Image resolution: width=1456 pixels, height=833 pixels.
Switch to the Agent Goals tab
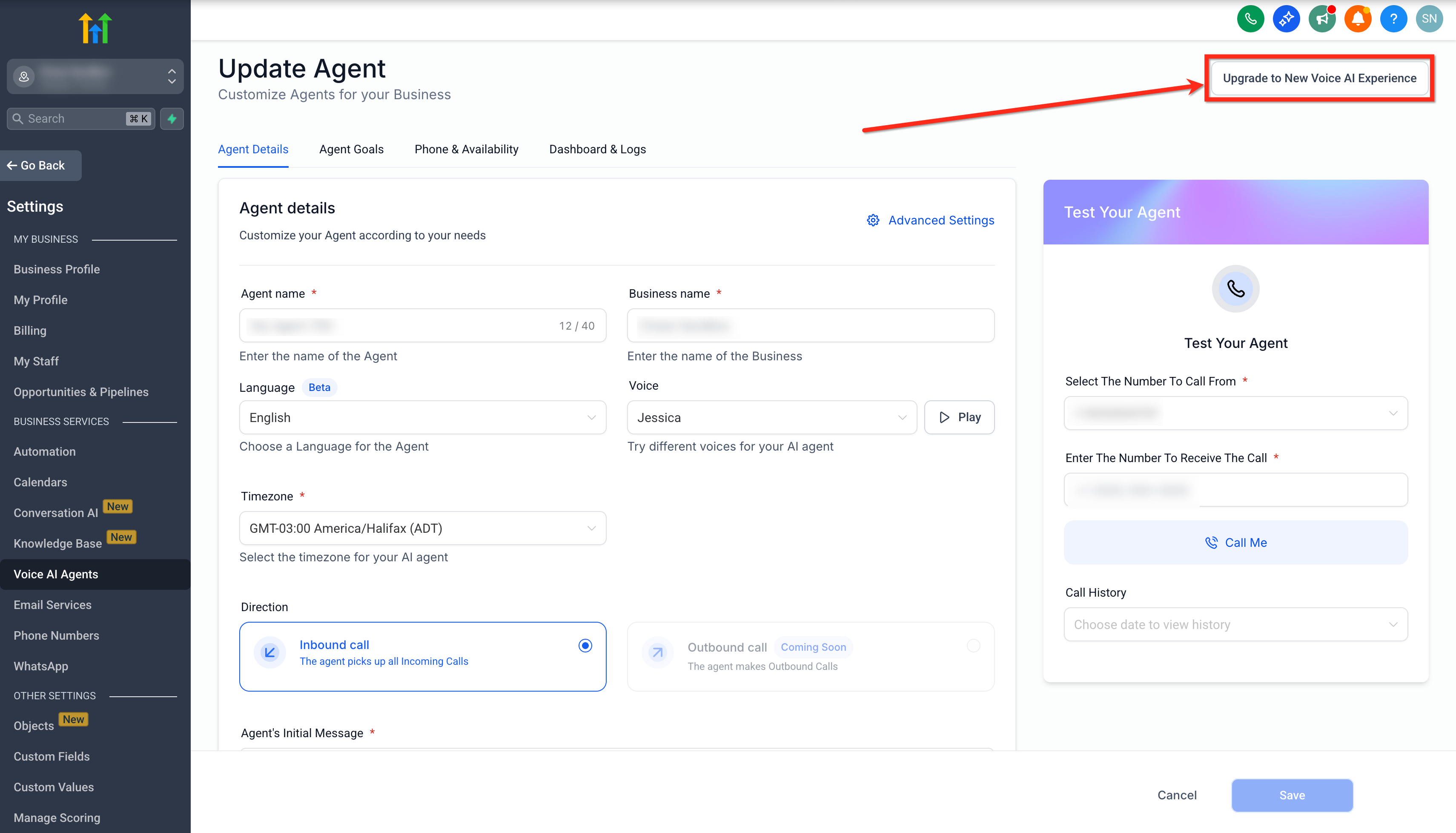(x=351, y=149)
